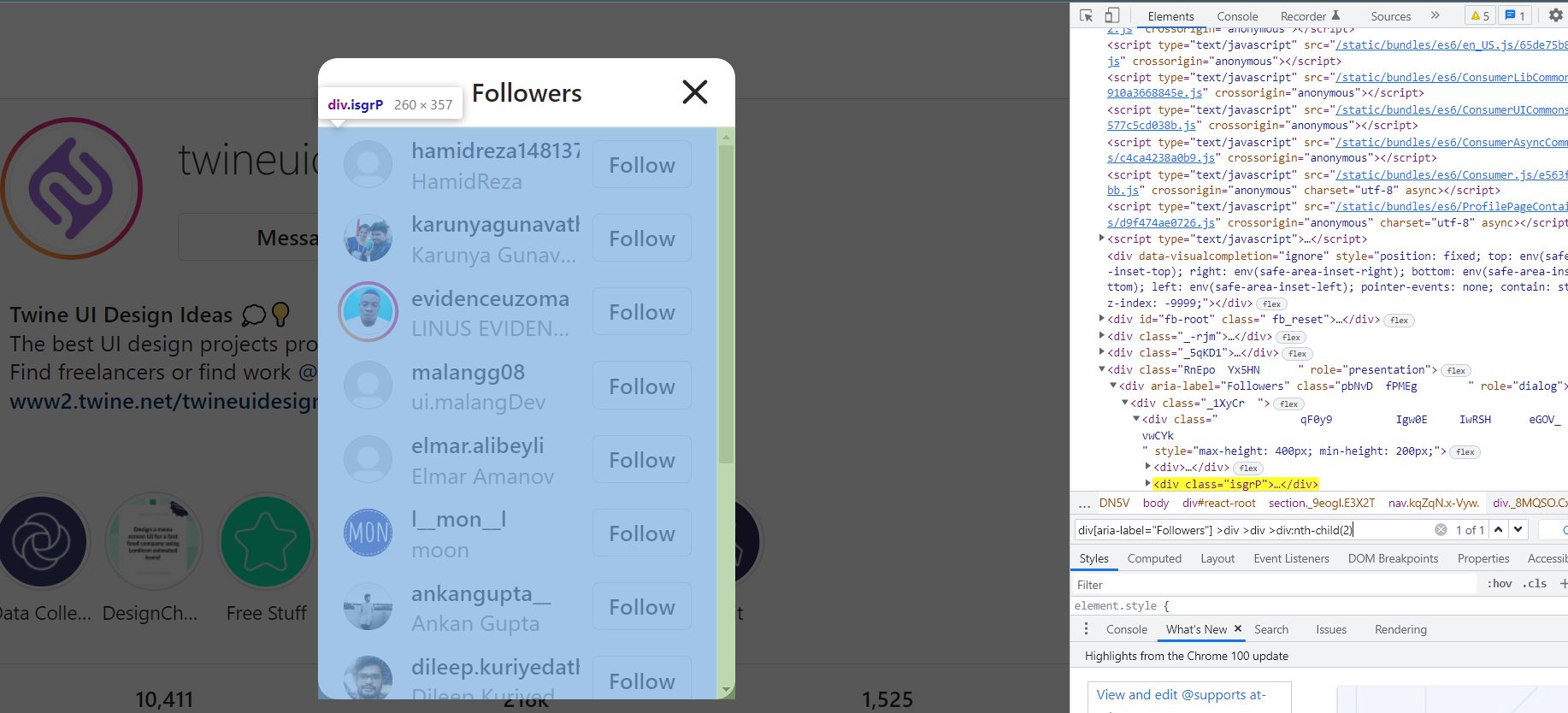This screenshot has width=1568, height=713.
Task: Expand the fb-root div node
Action: coord(1102,319)
